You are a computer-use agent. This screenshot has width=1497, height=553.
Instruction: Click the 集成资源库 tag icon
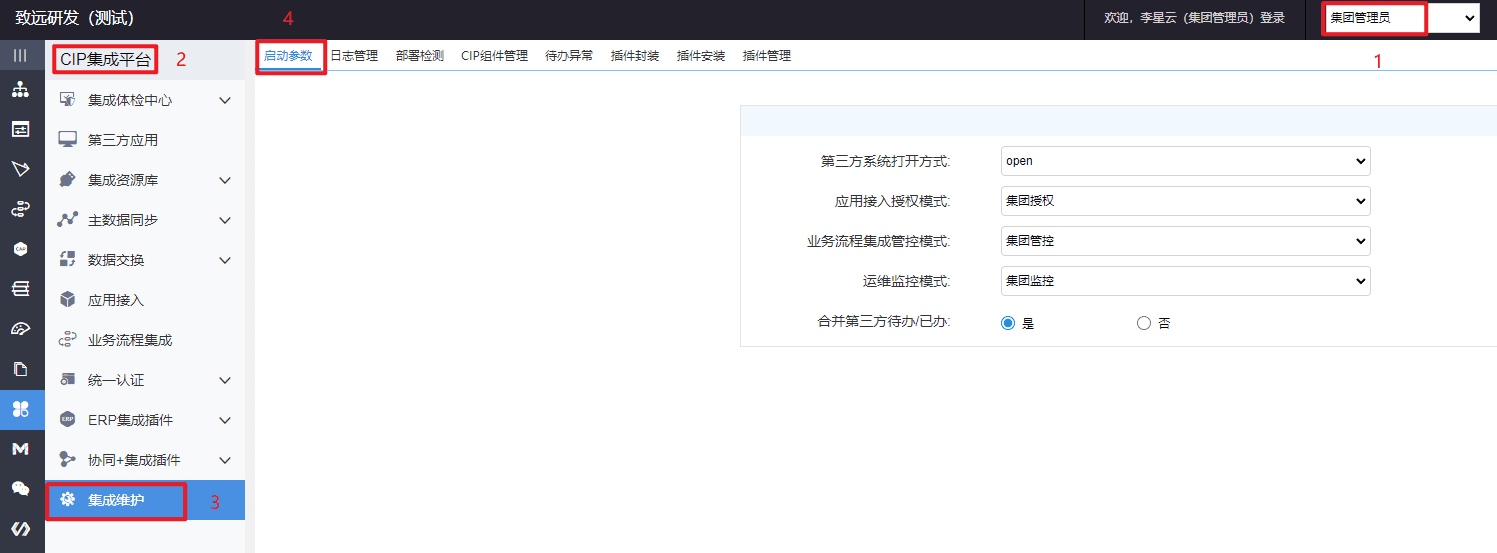pos(68,180)
